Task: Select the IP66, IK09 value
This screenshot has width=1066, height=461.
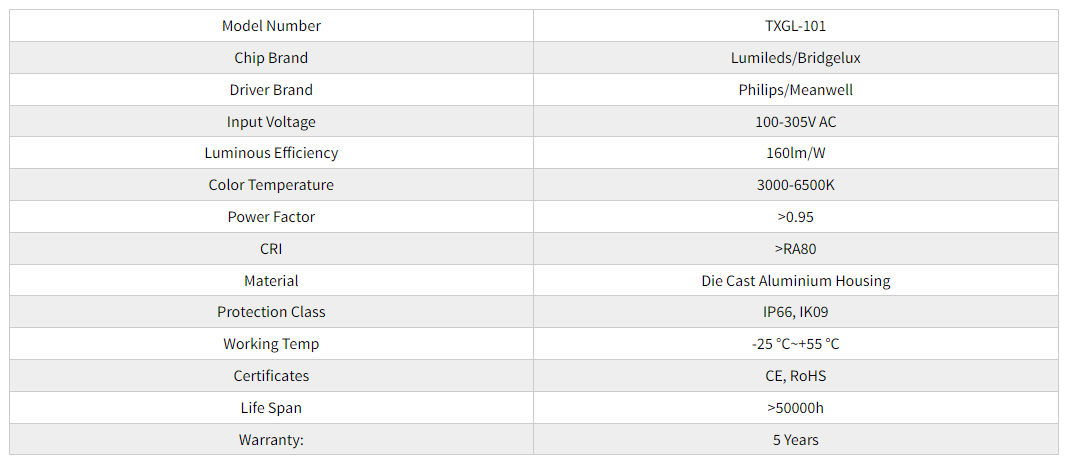Action: (x=795, y=312)
